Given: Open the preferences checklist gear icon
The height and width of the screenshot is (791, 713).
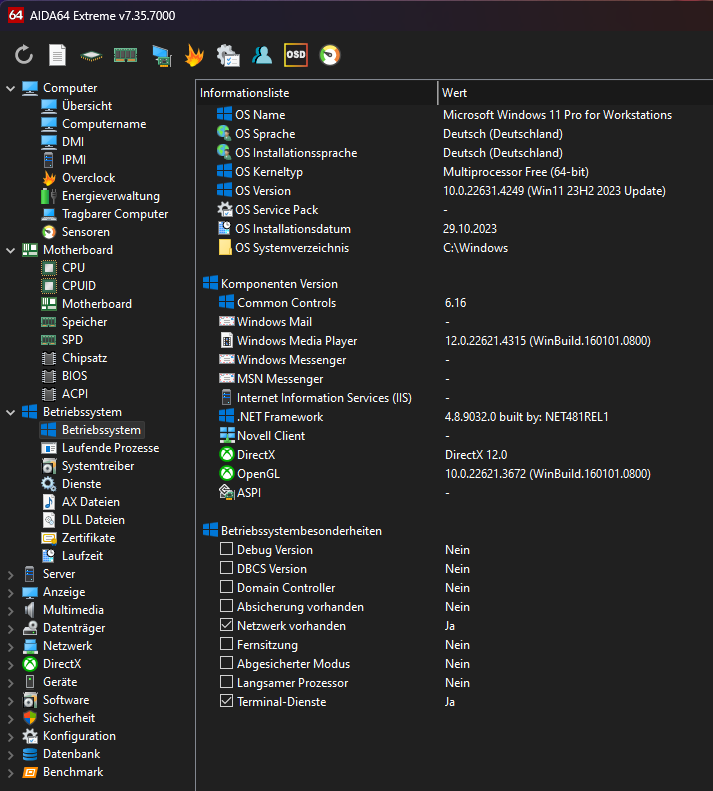Looking at the screenshot, I should click(228, 55).
